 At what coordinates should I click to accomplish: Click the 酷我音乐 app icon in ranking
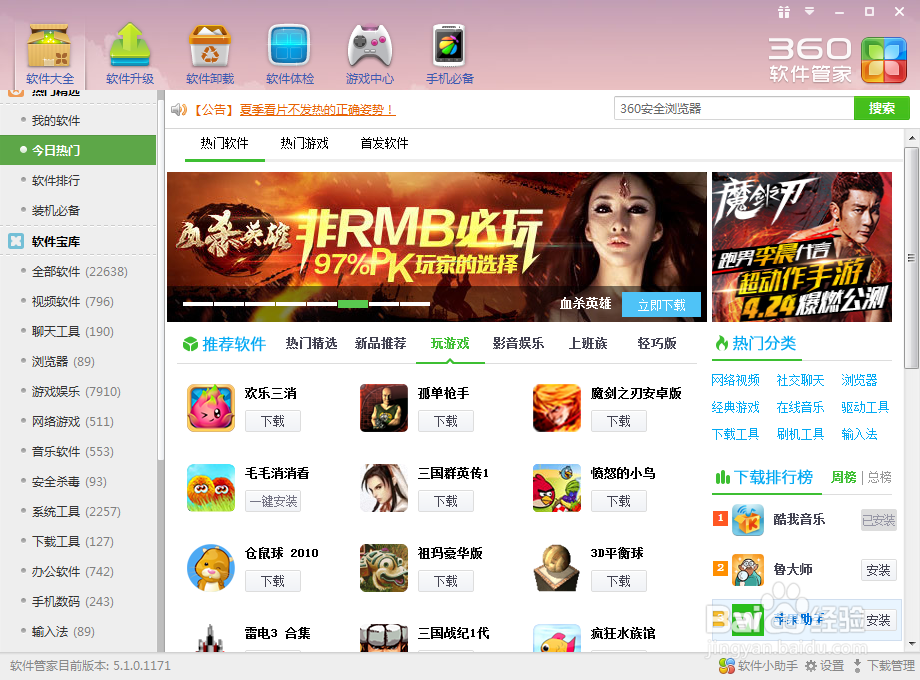click(748, 520)
